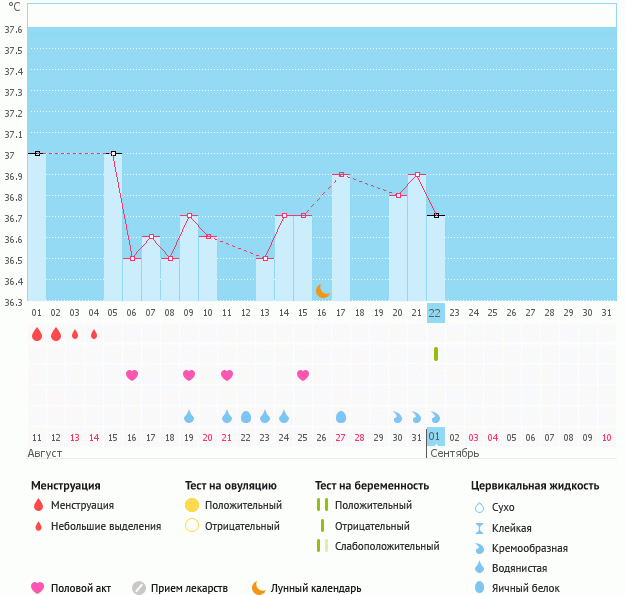Image resolution: width=626 pixels, height=595 pixels.
Task: Click the 'Тест на овуляцию' legend heading
Action: 230,485
